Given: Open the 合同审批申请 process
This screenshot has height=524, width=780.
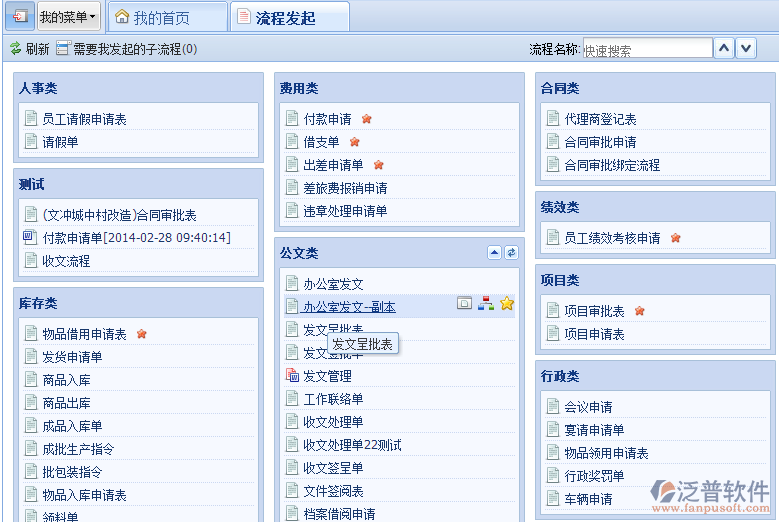Looking at the screenshot, I should click(600, 142).
